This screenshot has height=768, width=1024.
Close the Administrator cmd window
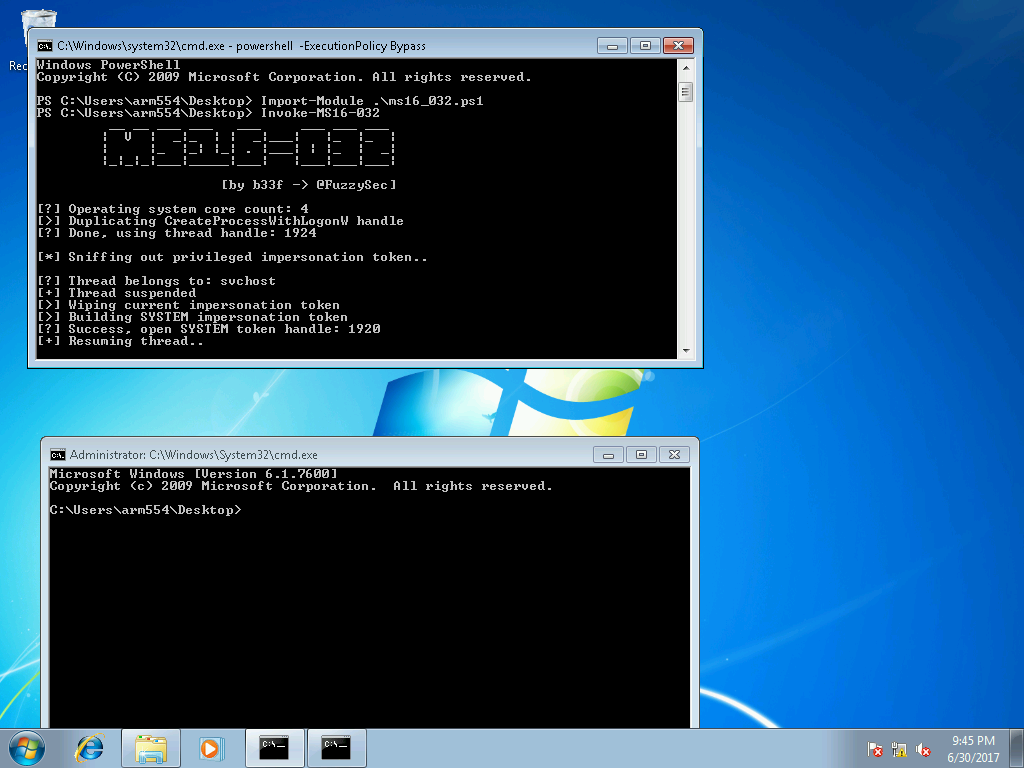pos(675,455)
